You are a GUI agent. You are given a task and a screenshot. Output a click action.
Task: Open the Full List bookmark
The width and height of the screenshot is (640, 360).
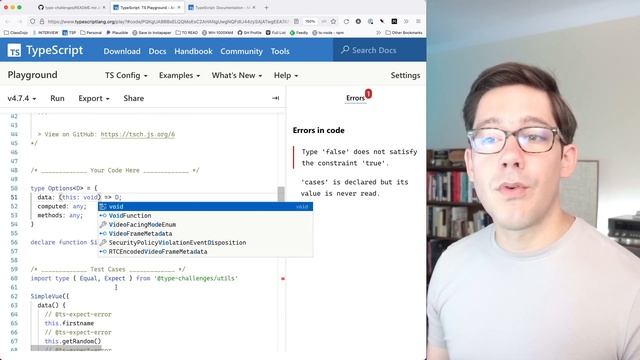pos(276,32)
